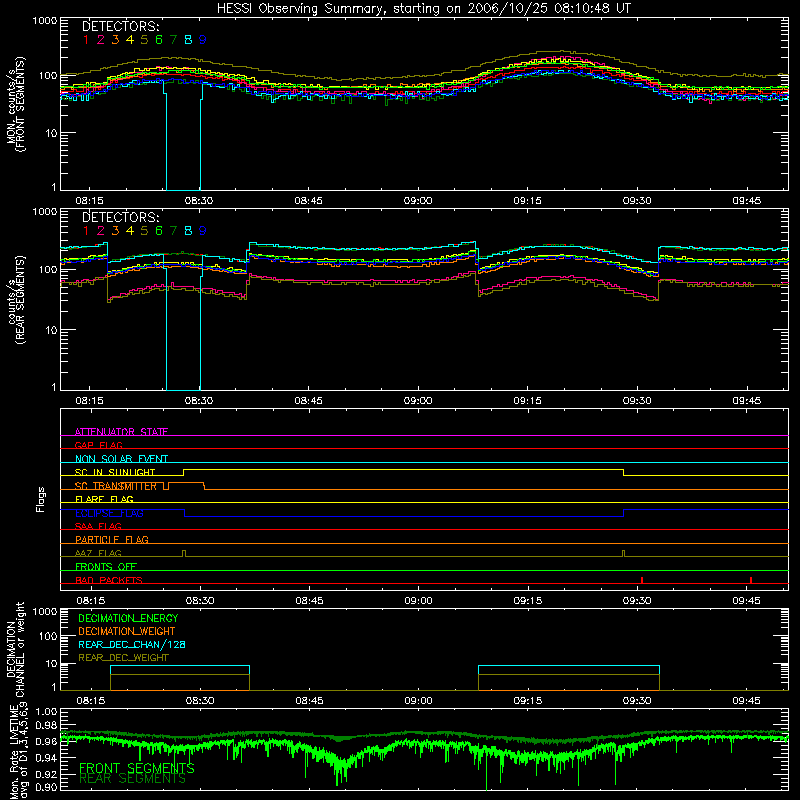Select the NON_SOLAR_EVENT flag label

click(121, 459)
